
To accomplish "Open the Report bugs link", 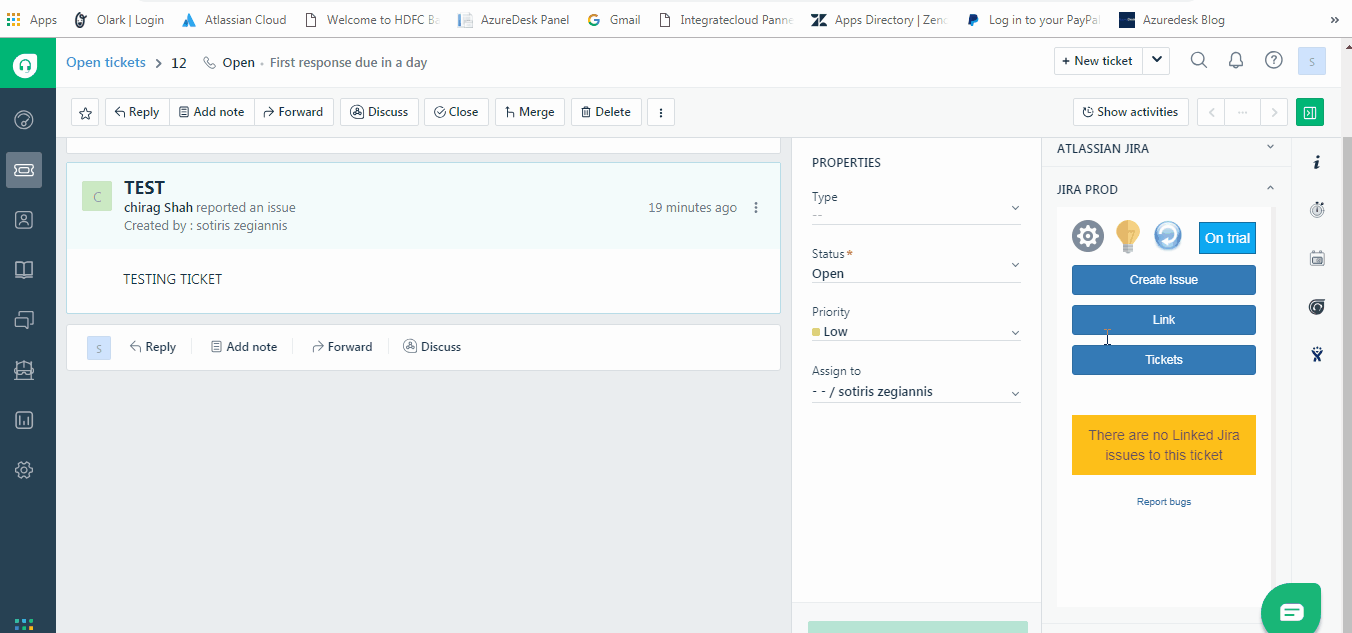I will click(1164, 502).
